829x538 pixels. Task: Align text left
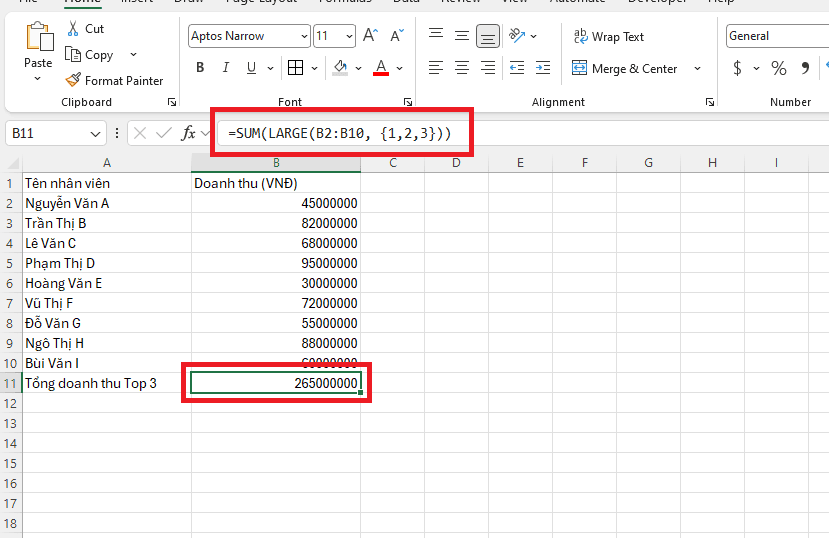[436, 68]
